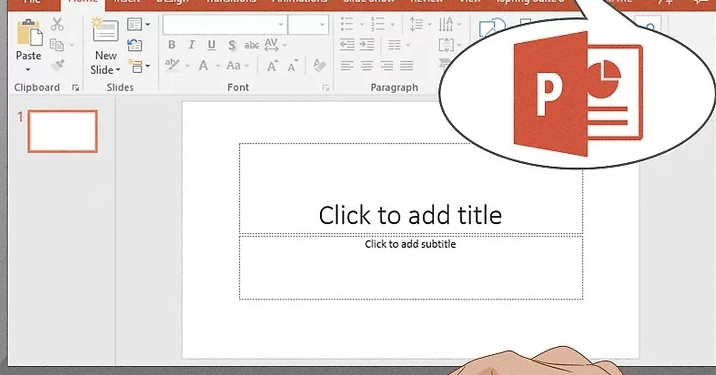Open the Copy dropdown arrow
Viewport: 716px width, 375px height.
click(x=72, y=45)
